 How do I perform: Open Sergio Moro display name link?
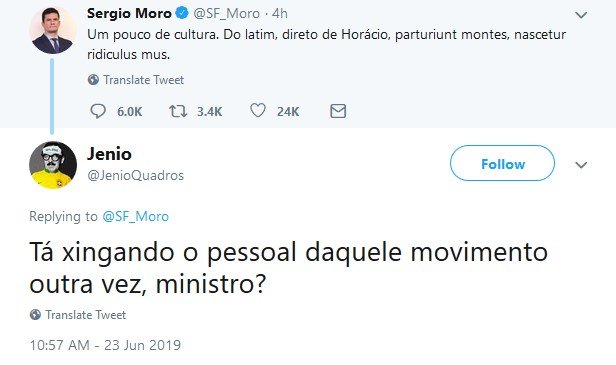point(129,13)
